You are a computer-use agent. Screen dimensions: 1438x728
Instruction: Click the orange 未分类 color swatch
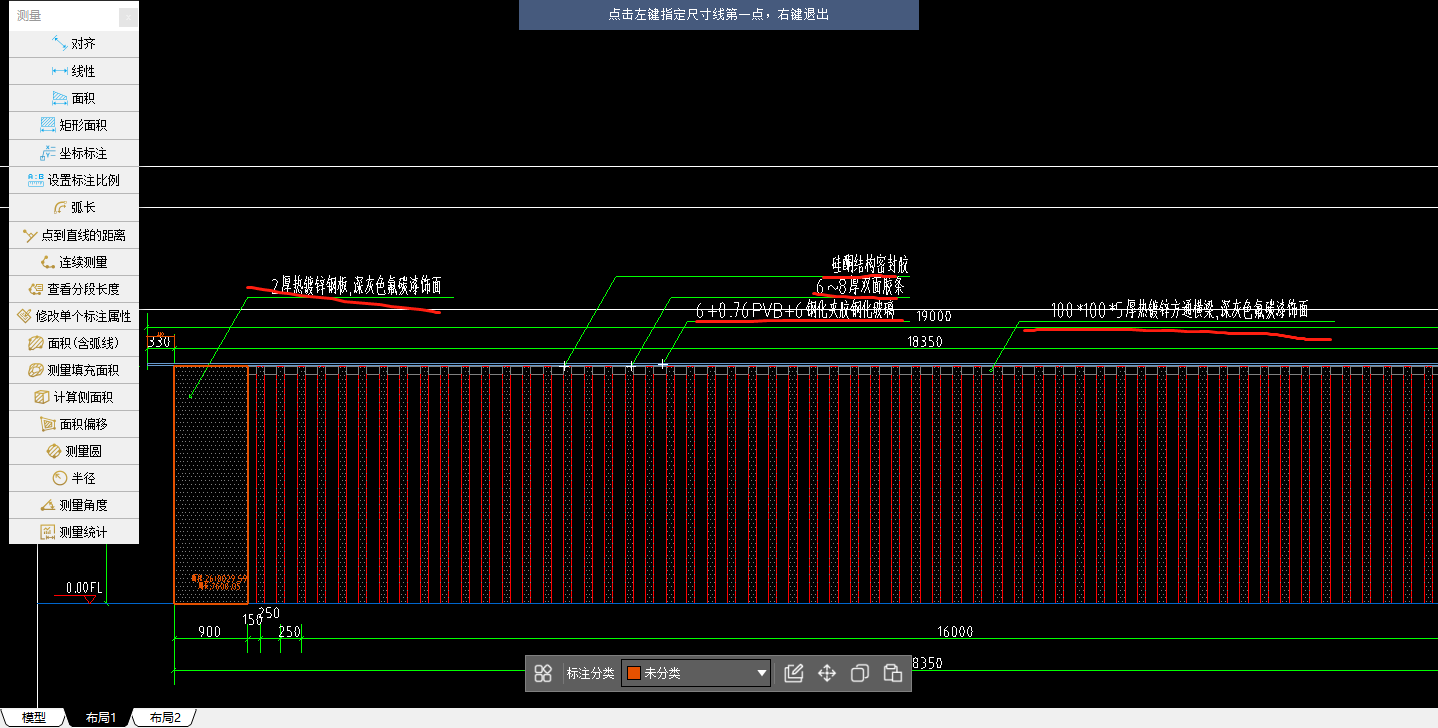[x=633, y=673]
